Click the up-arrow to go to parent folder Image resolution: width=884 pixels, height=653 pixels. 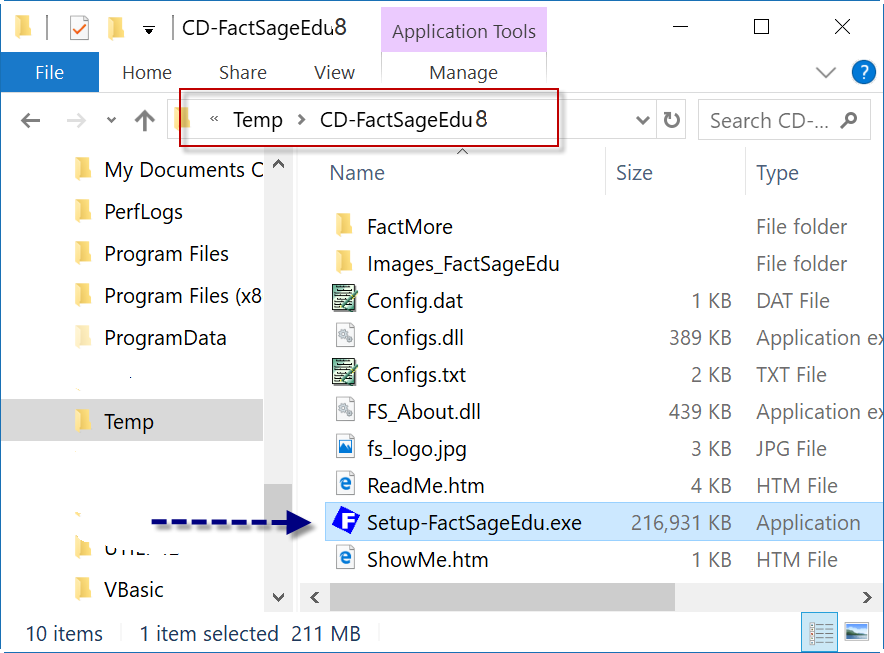pyautogui.click(x=144, y=120)
